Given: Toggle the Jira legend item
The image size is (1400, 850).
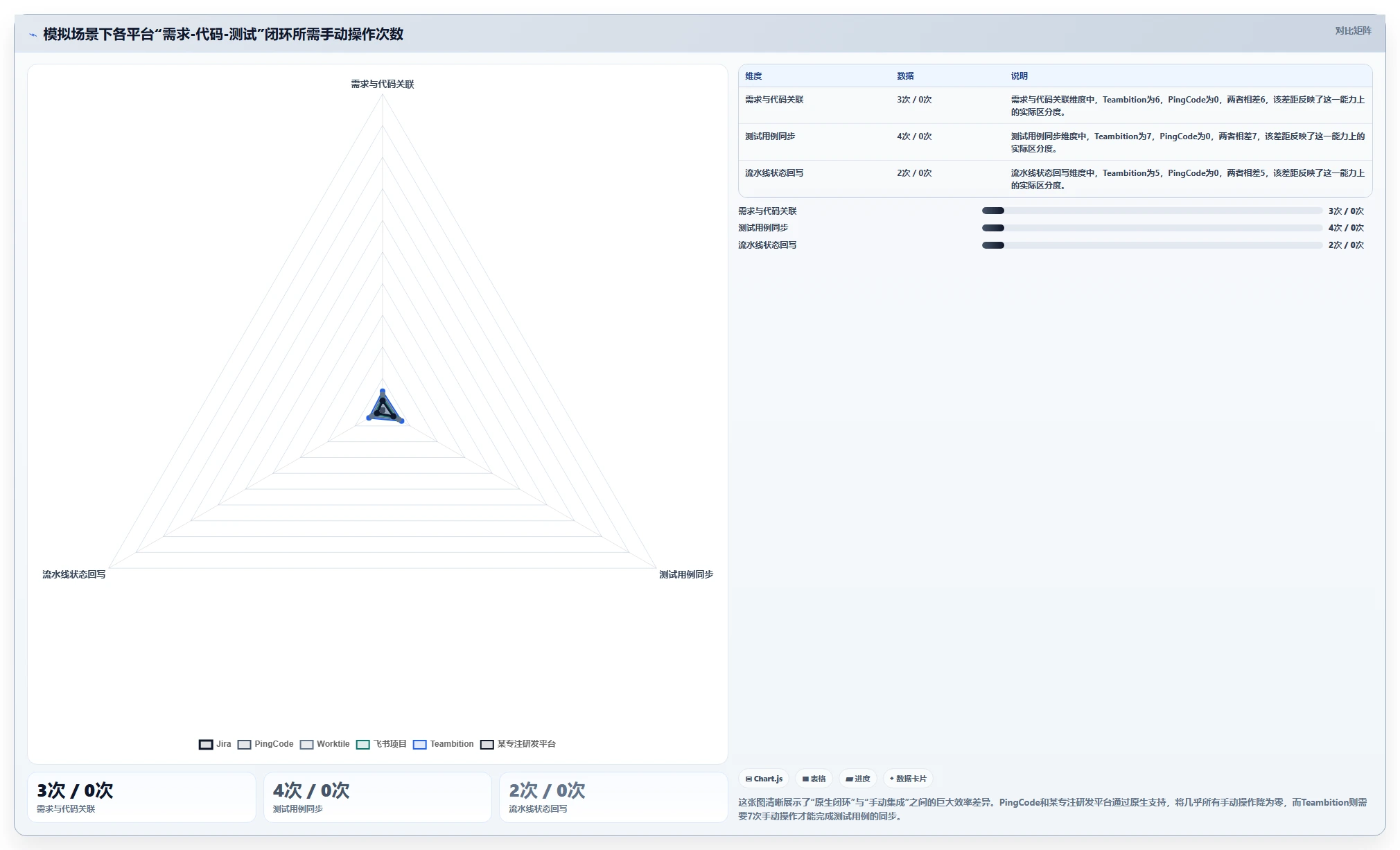Looking at the screenshot, I should click(215, 744).
